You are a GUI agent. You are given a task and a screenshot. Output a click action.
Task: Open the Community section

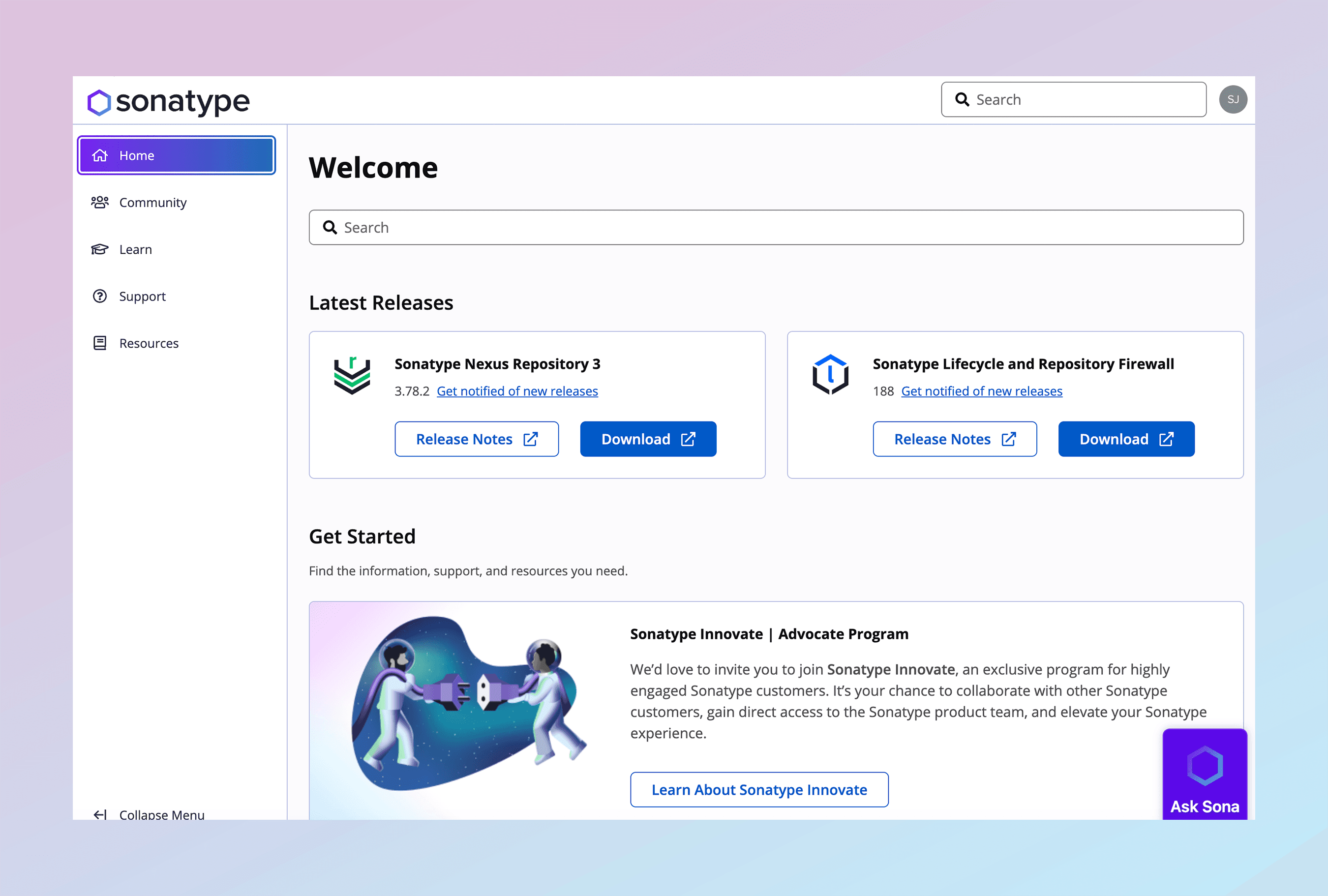[x=177, y=202]
